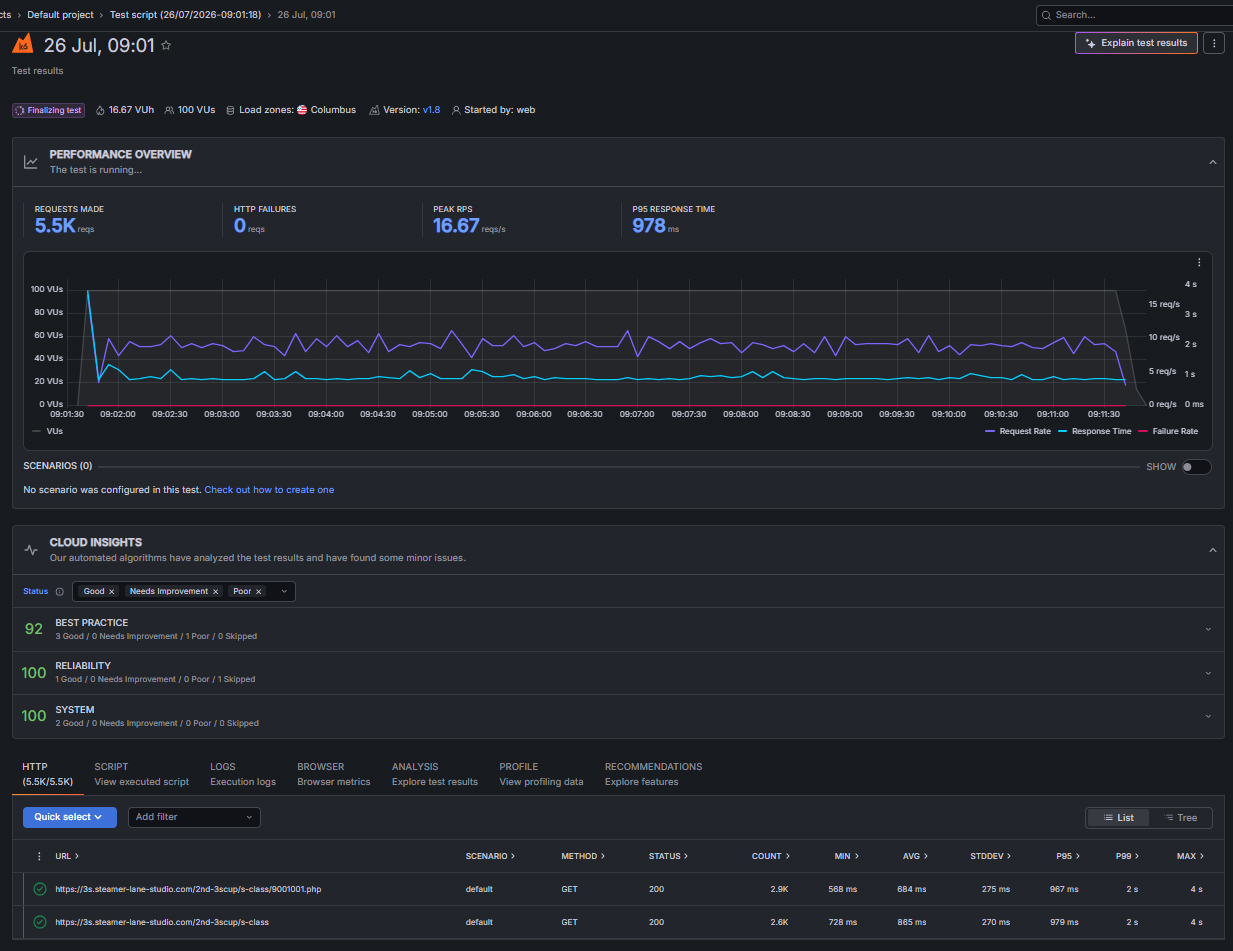This screenshot has width=1233, height=951.
Task: Collapse the Performance Overview panel
Action: click(x=1212, y=162)
